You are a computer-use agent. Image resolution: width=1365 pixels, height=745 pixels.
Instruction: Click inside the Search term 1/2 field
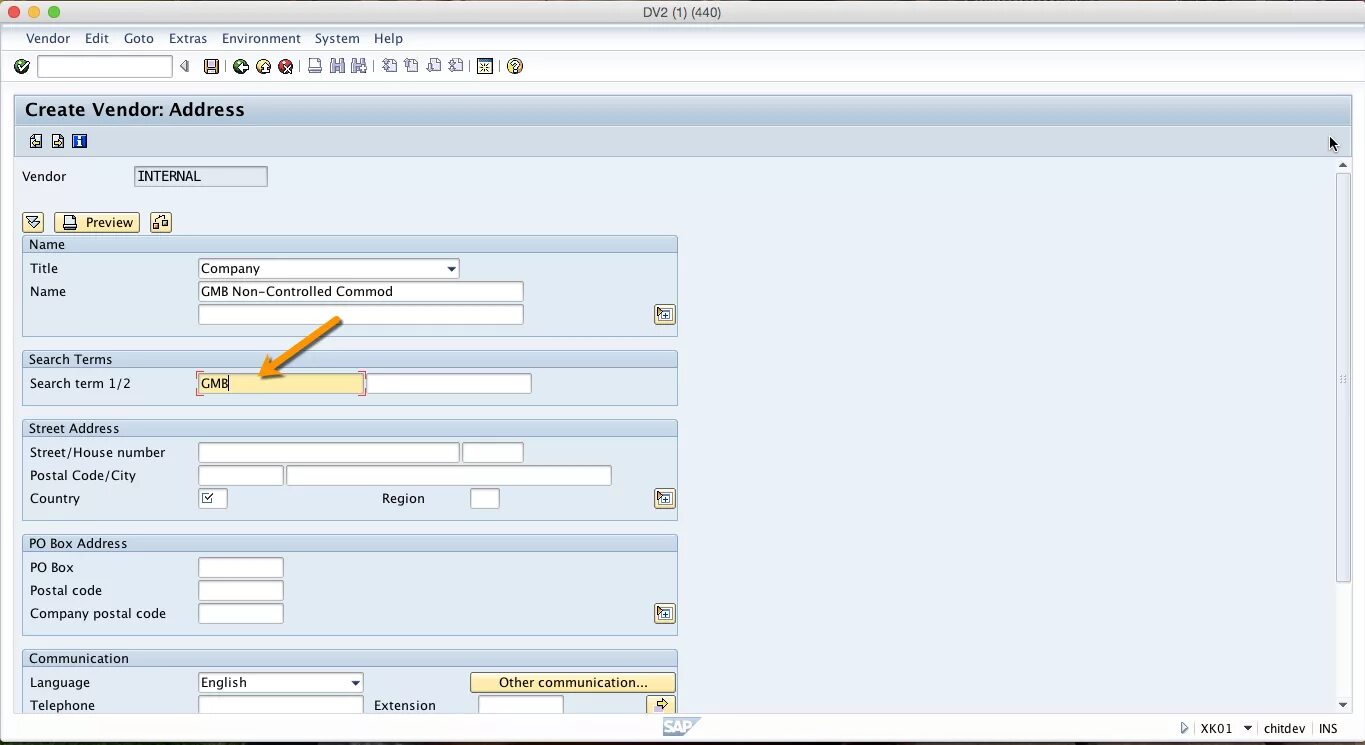click(280, 383)
